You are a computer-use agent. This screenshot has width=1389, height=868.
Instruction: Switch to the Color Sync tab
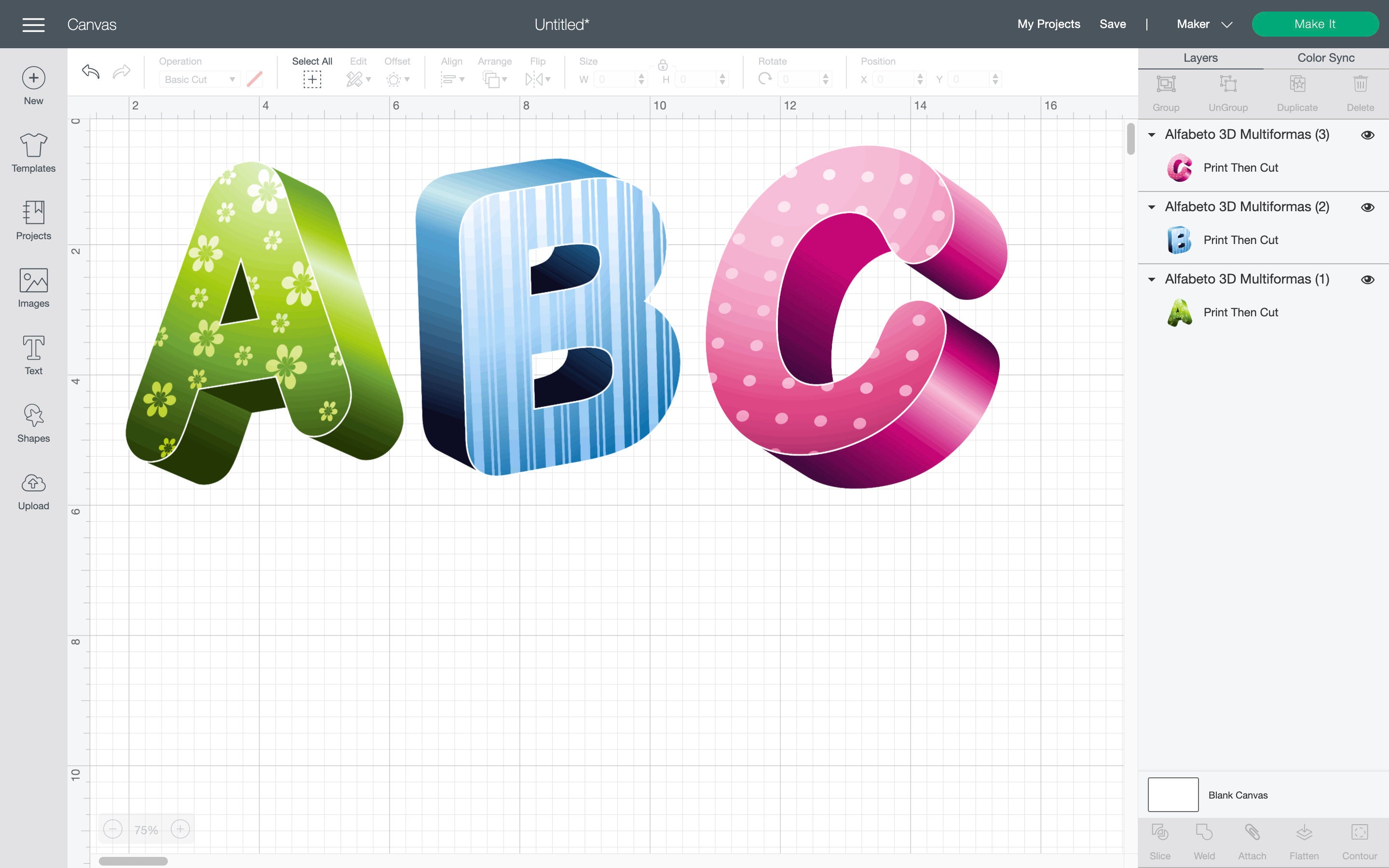click(1325, 57)
